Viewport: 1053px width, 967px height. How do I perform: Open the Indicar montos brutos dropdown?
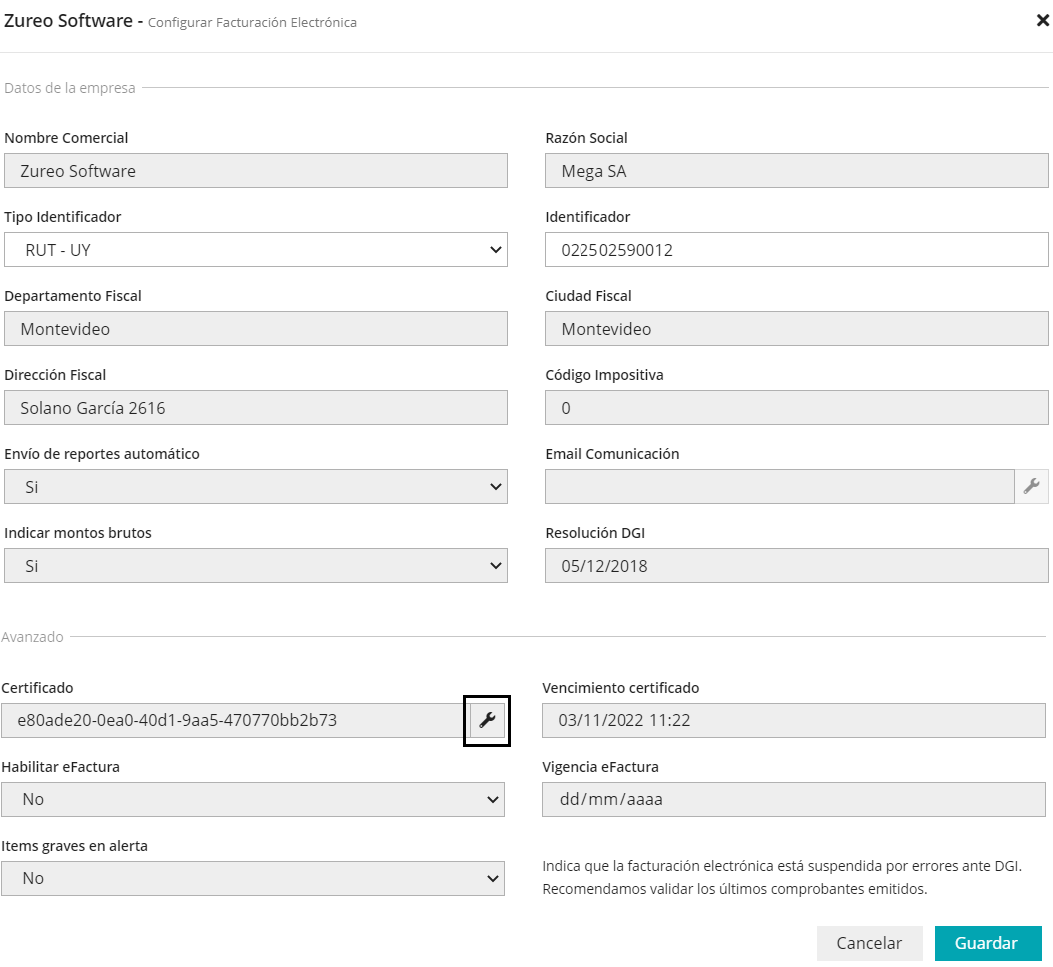tap(256, 566)
